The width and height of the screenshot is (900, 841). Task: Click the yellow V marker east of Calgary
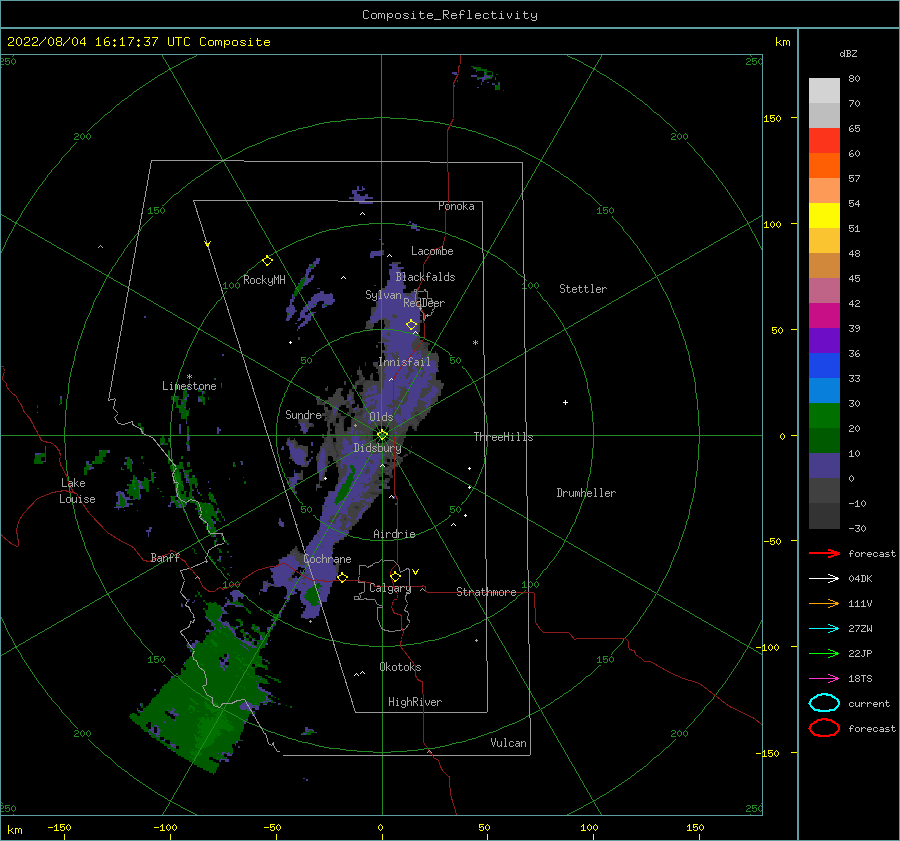pyautogui.click(x=416, y=572)
